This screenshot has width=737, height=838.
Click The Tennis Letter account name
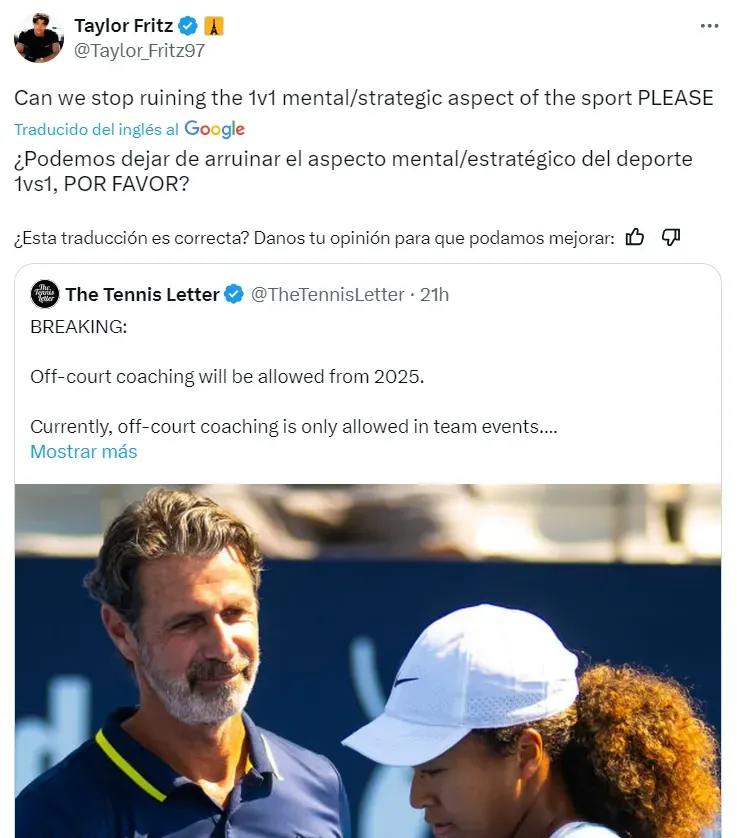pos(142,294)
